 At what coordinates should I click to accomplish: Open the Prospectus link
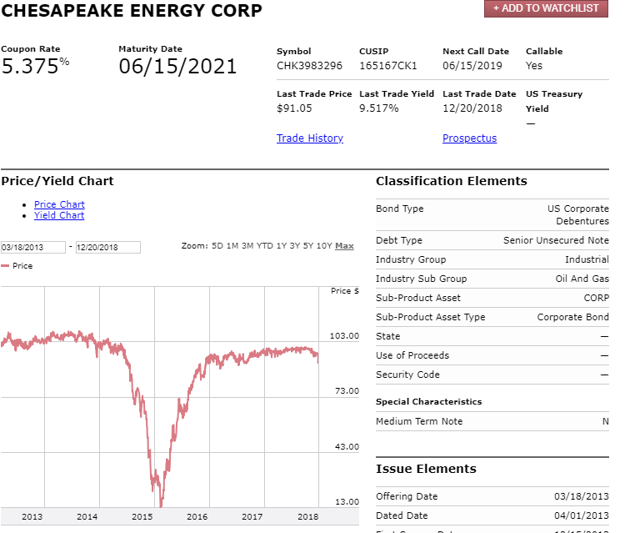469,138
